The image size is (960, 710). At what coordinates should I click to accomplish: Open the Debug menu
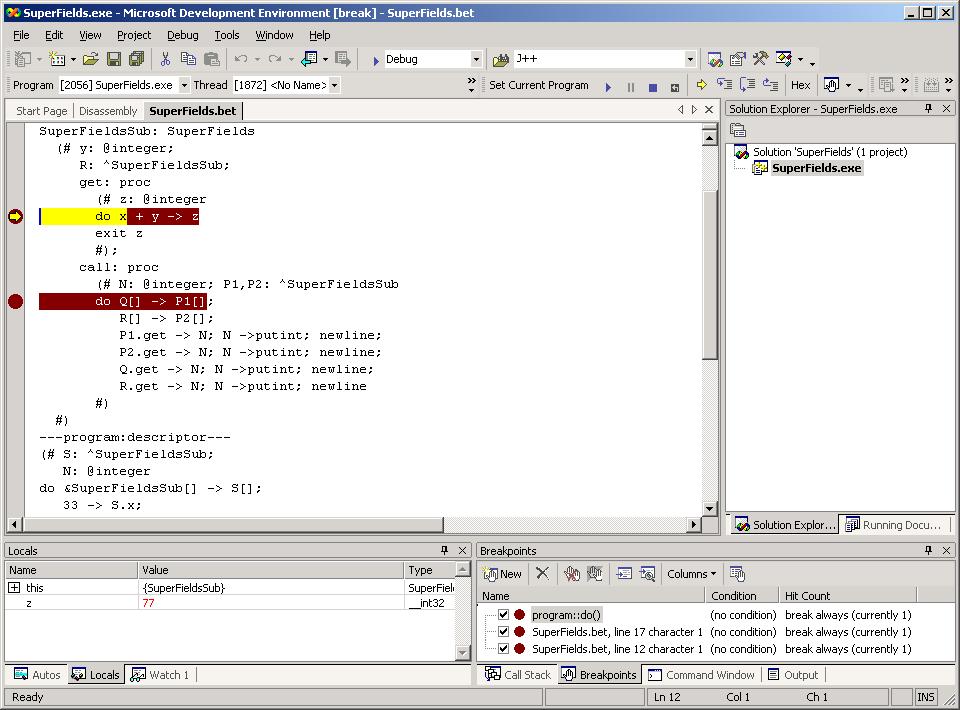pos(182,35)
